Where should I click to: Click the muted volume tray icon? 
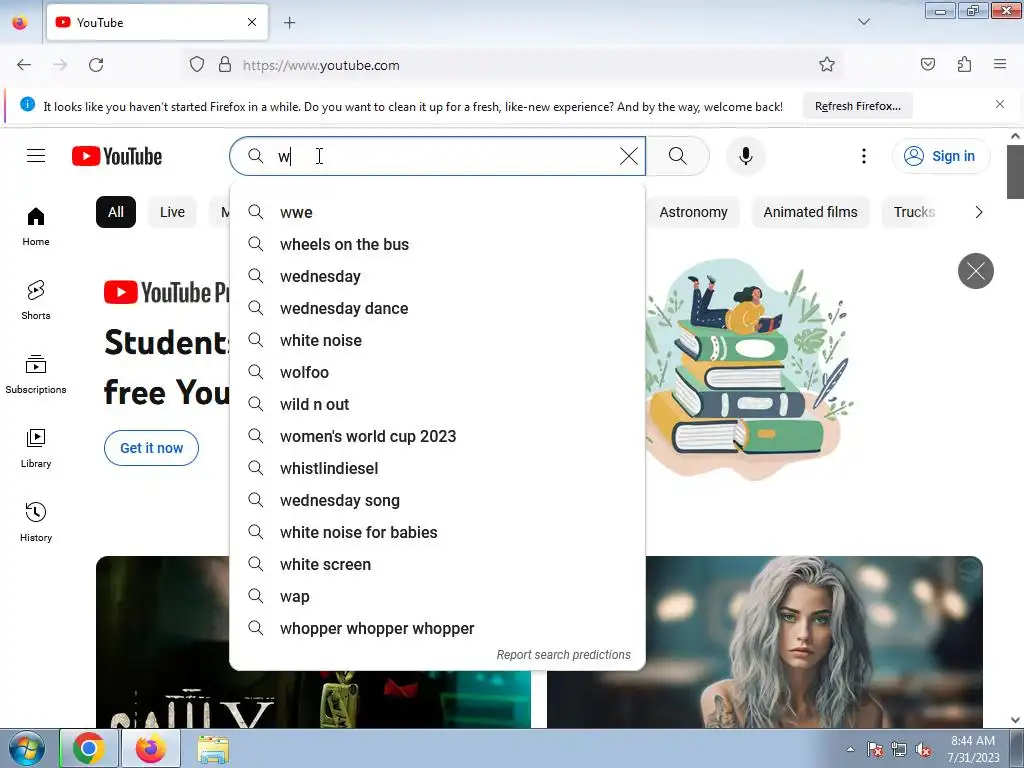pyautogui.click(x=923, y=749)
